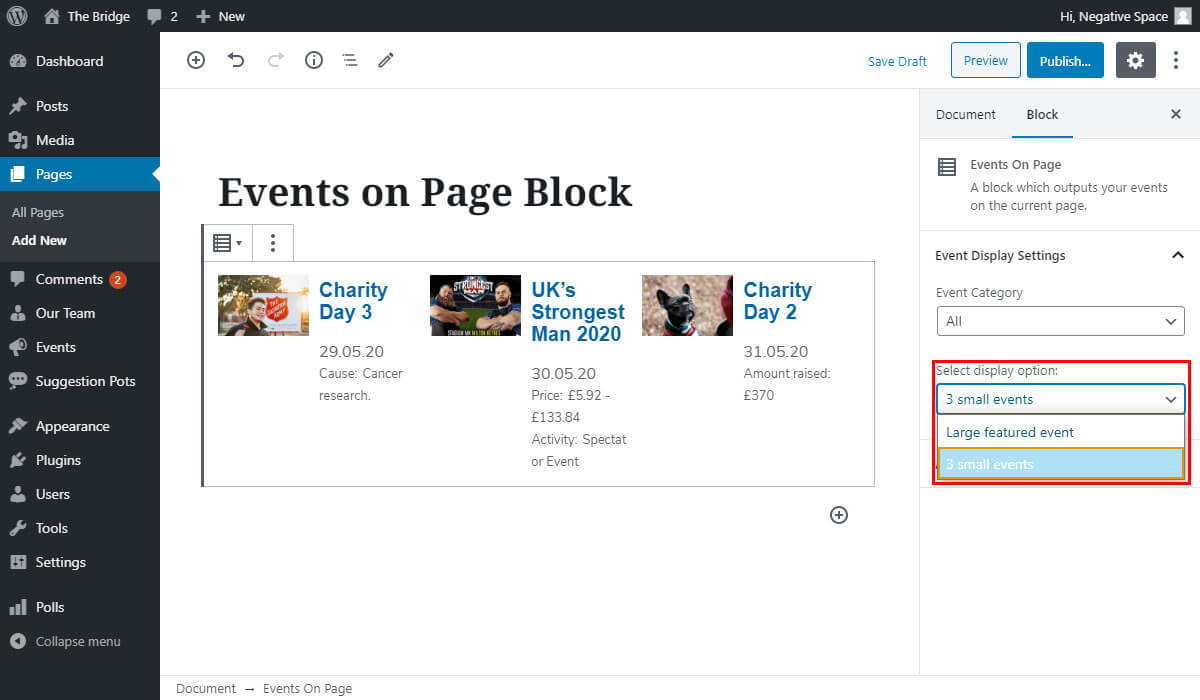Open the content structure info icon
The image size is (1200, 700).
pos(314,60)
